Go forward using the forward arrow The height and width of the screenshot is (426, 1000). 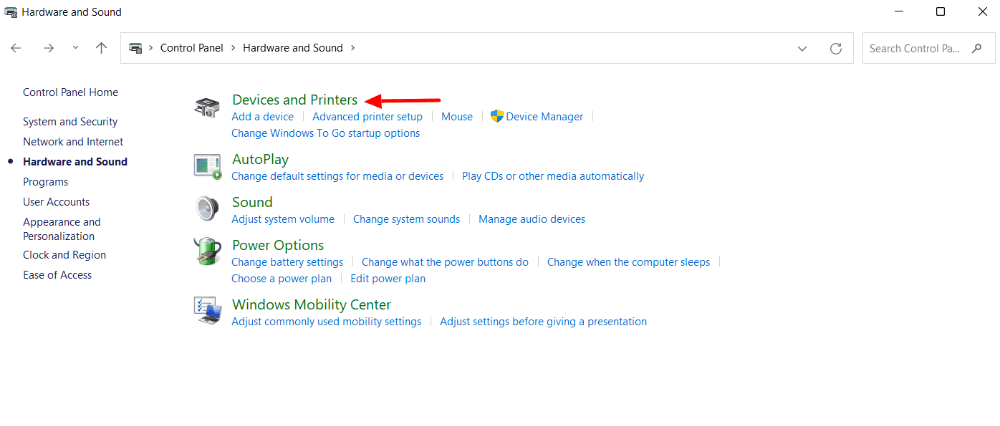[48, 48]
